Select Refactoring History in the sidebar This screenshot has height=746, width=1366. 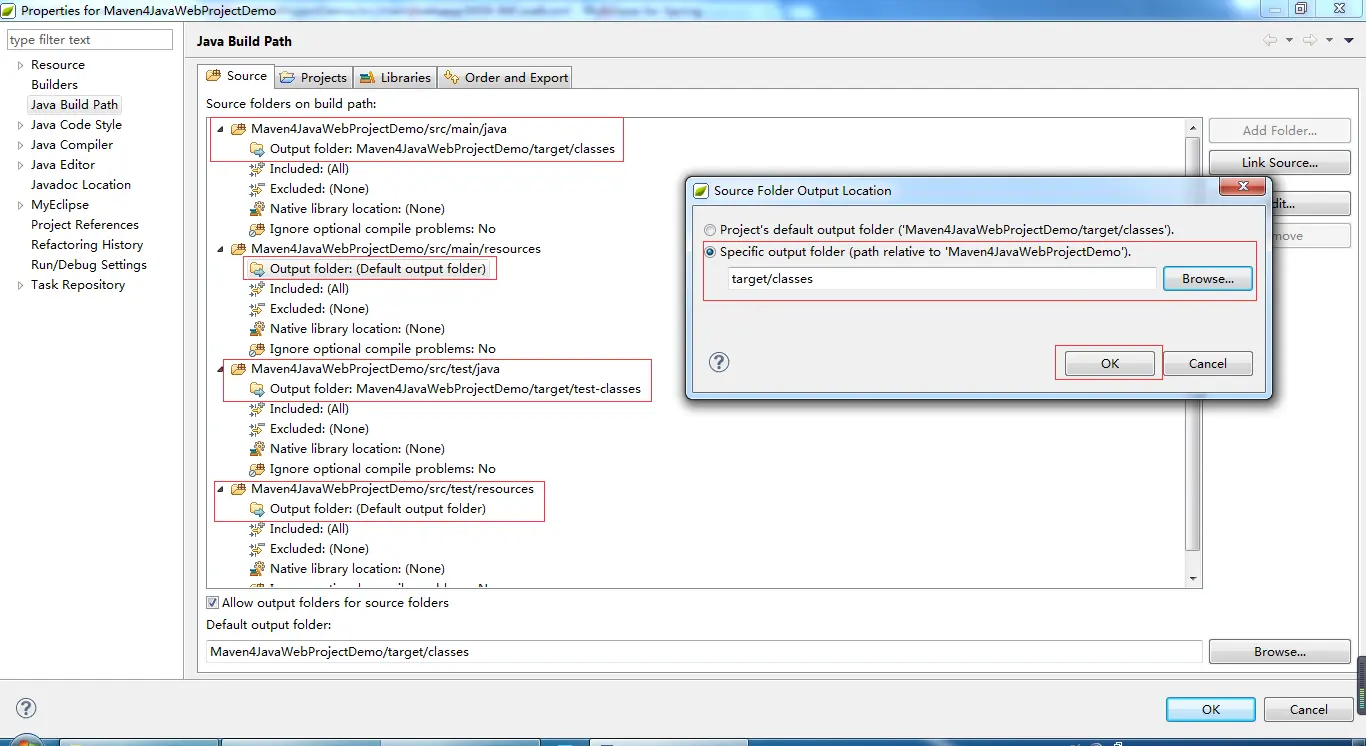tap(87, 245)
